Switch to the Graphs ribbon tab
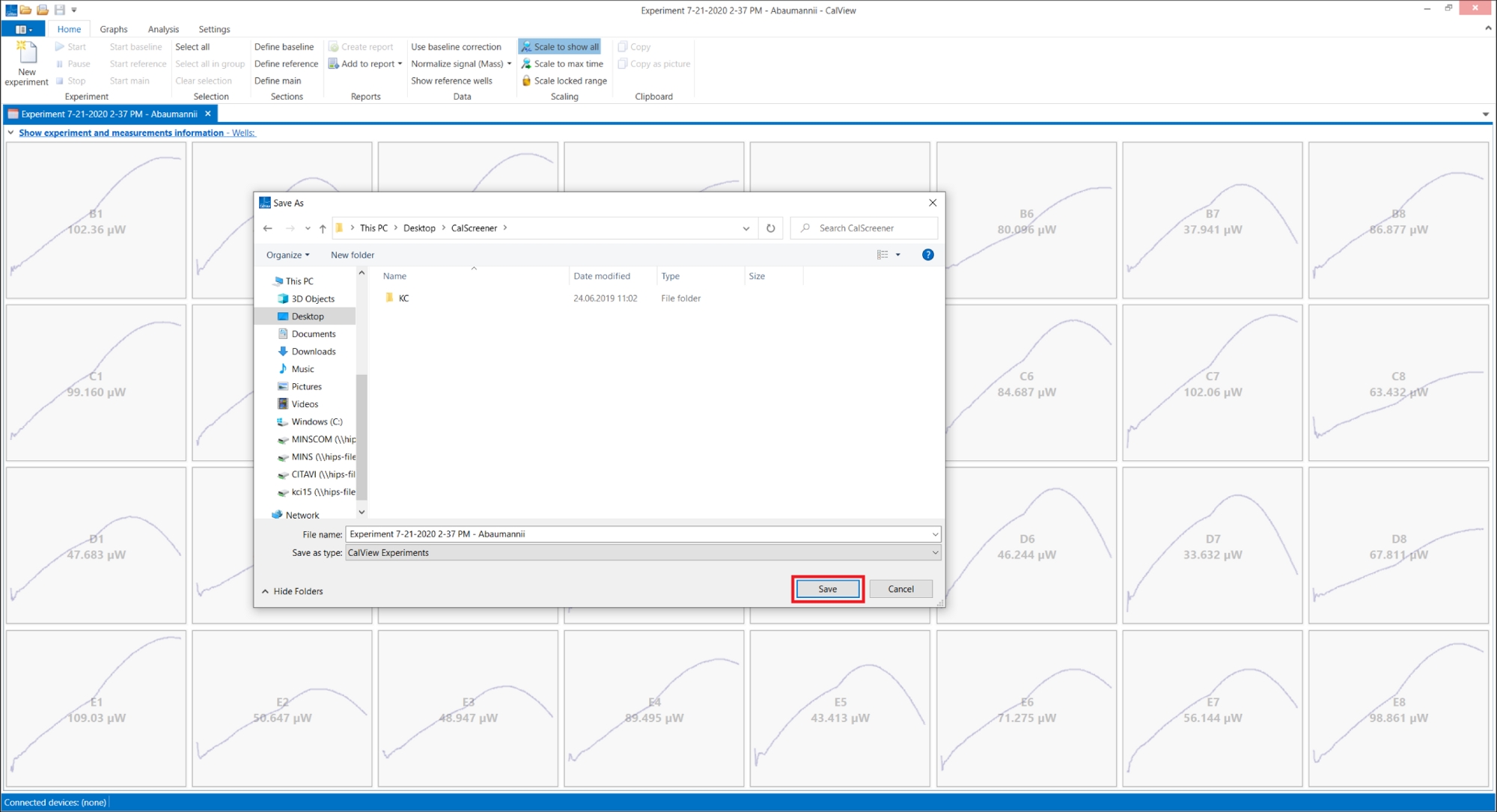 tap(113, 29)
